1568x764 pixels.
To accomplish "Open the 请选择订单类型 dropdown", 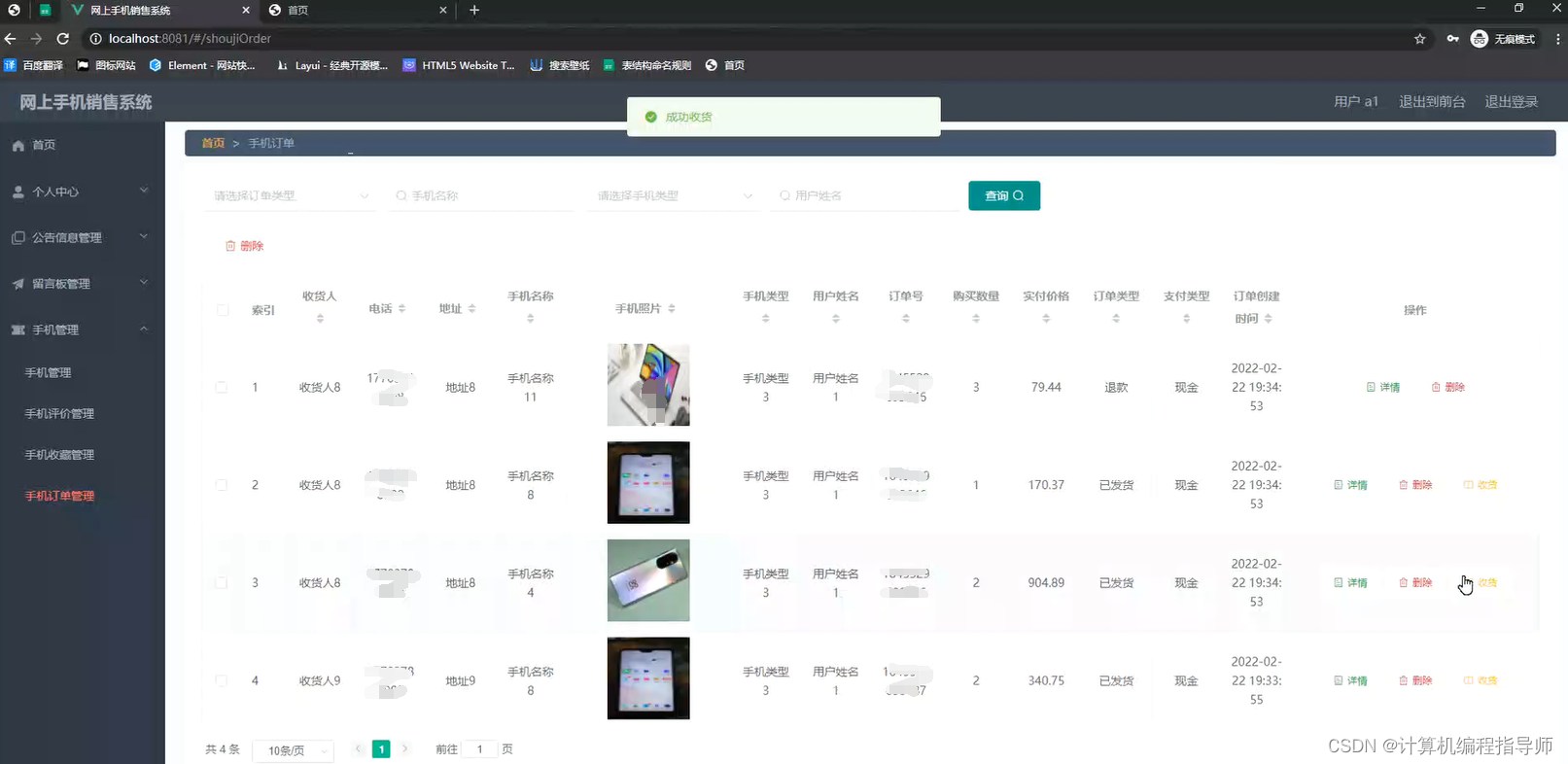I will pos(292,195).
